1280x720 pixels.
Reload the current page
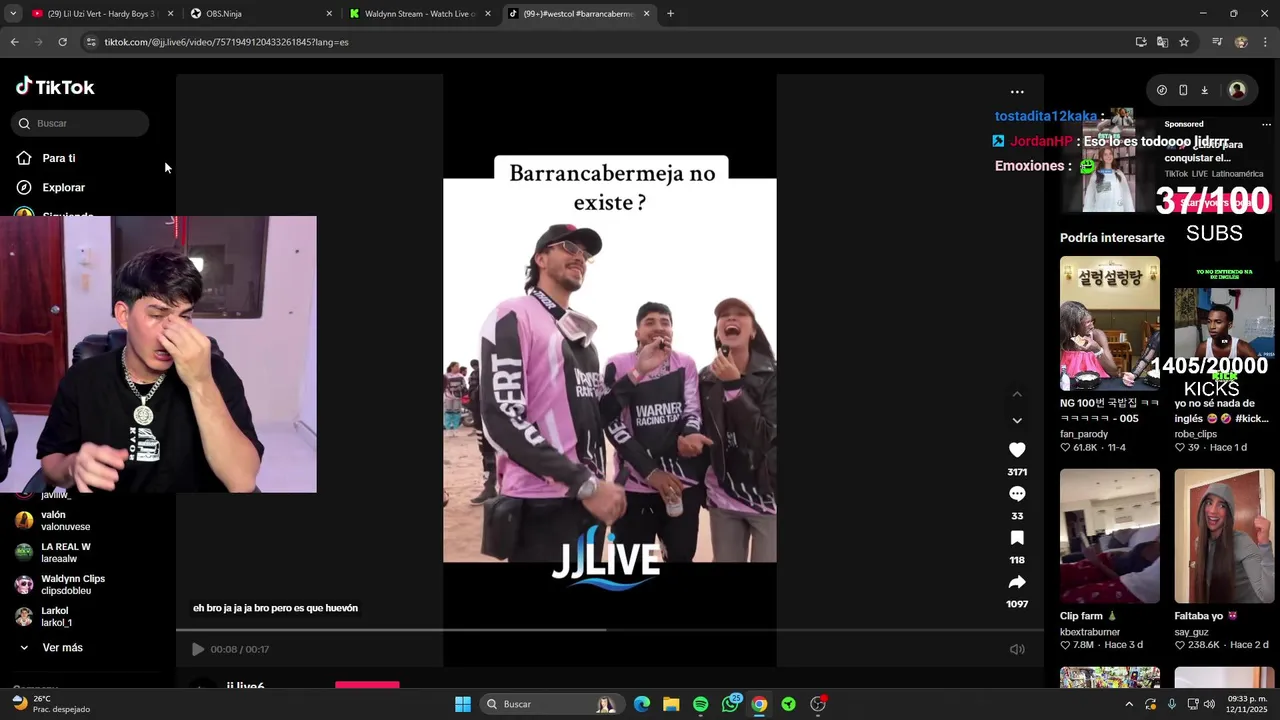[x=62, y=42]
